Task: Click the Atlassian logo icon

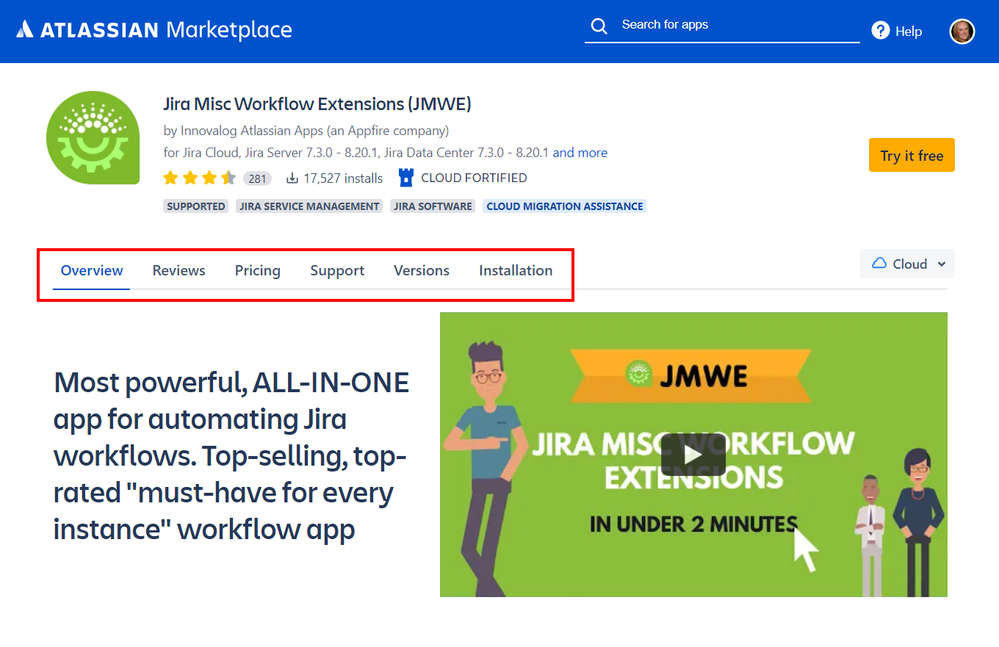Action: [x=24, y=29]
